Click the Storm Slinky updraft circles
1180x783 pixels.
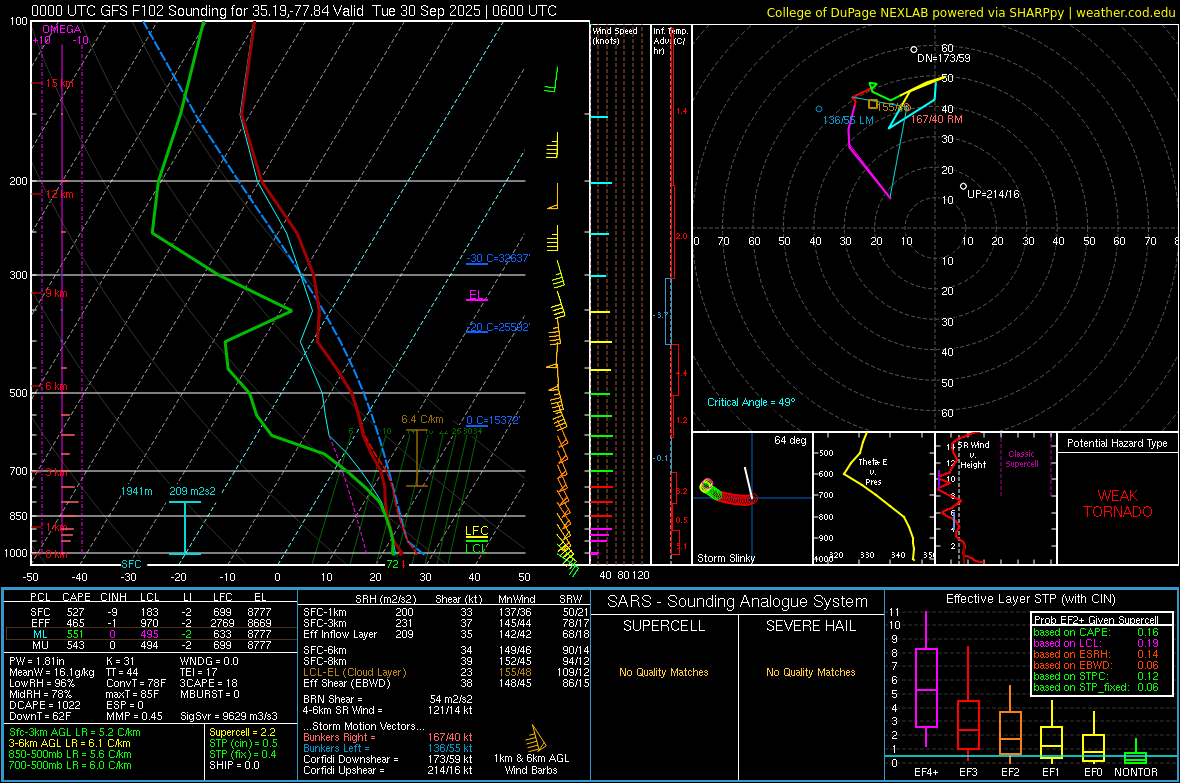728,492
